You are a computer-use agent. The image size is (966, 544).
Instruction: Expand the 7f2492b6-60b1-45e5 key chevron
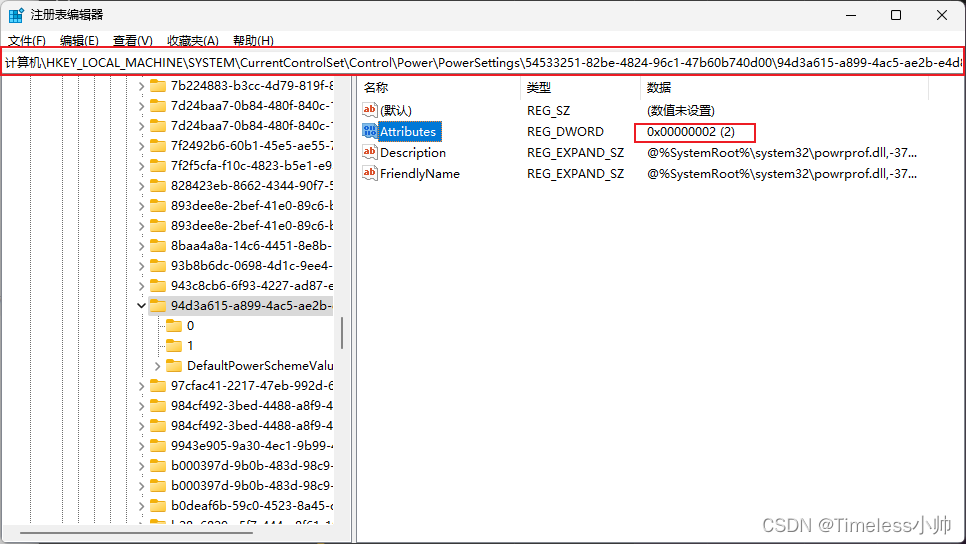(141, 146)
